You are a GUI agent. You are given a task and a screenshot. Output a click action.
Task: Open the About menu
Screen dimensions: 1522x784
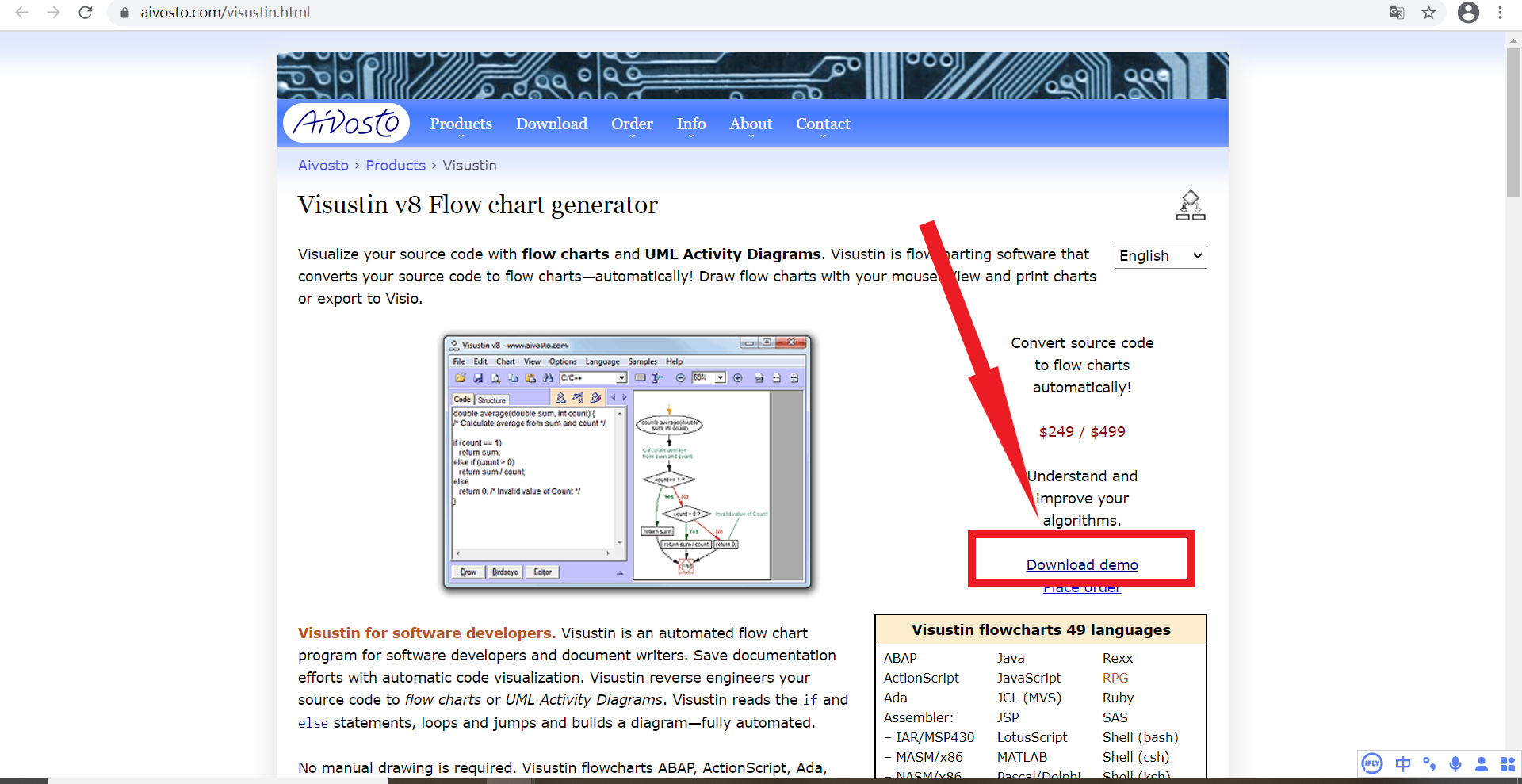point(751,124)
